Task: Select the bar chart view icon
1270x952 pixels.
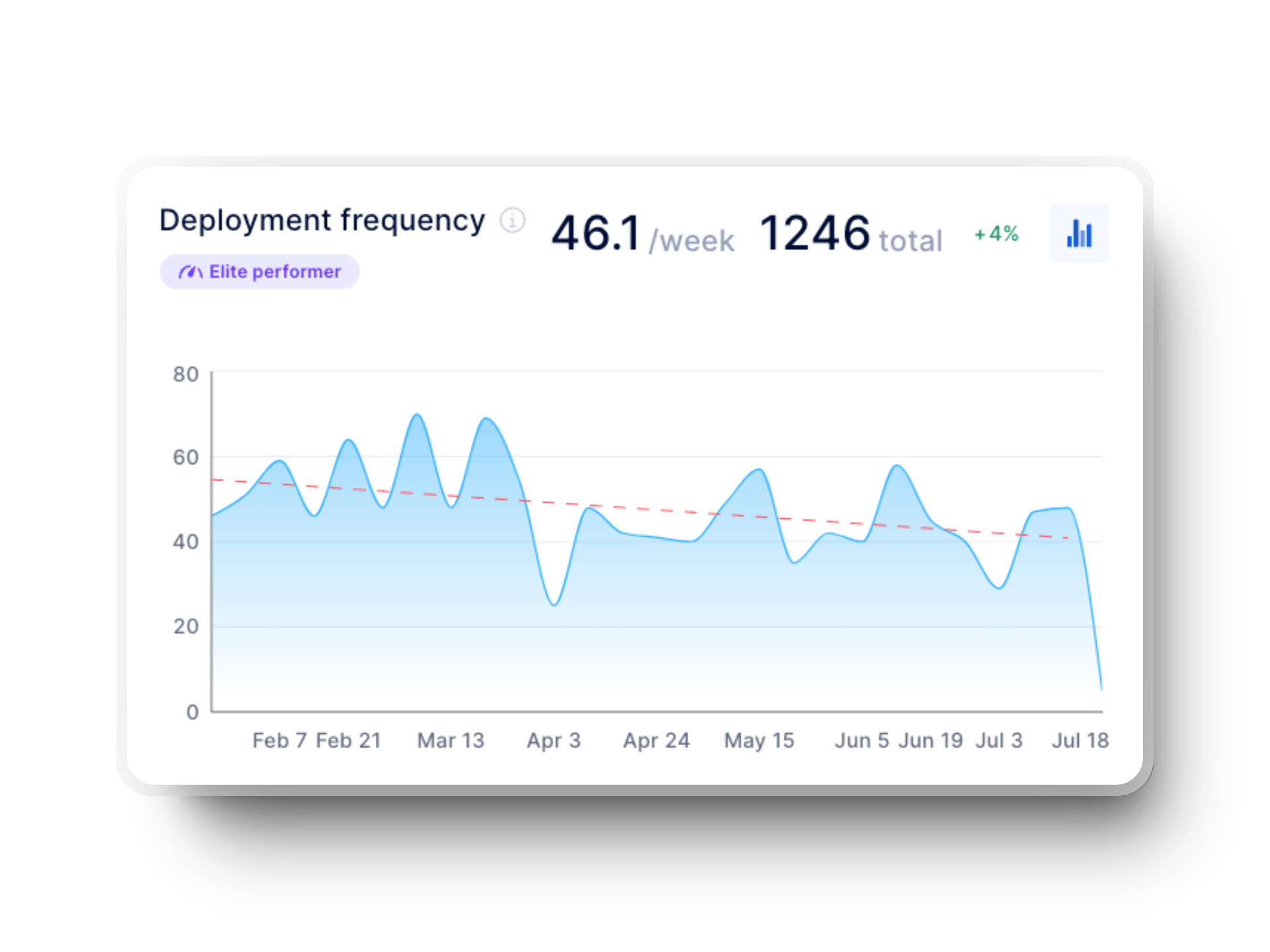Action: (1078, 234)
